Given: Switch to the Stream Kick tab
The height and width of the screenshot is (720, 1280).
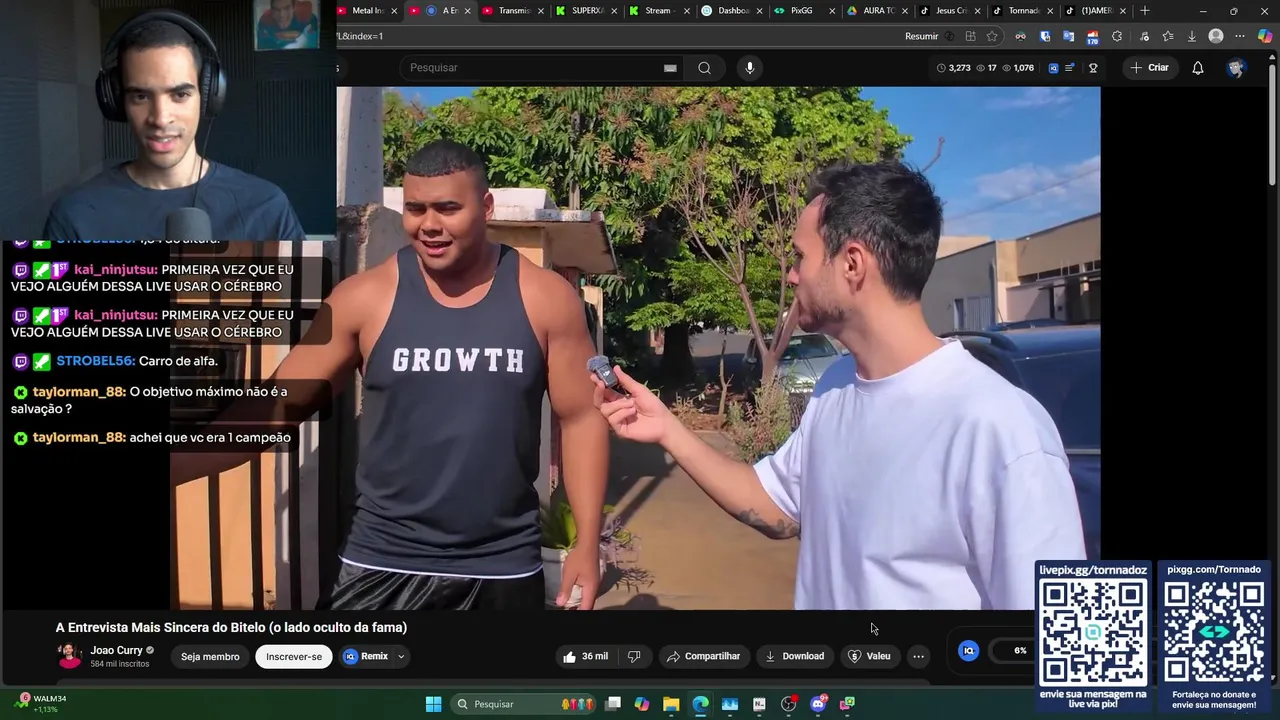Looking at the screenshot, I should click(658, 11).
